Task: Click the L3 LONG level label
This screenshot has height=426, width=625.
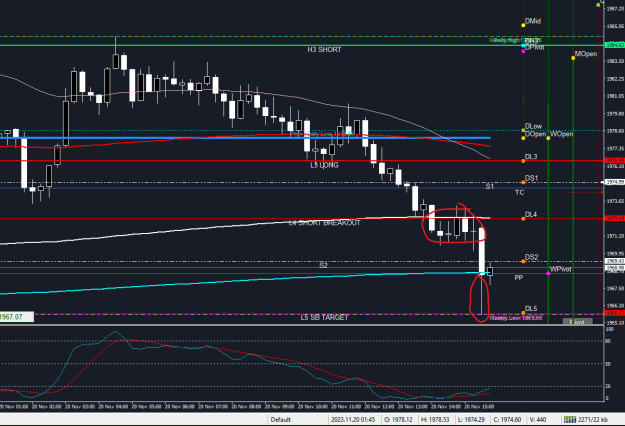Action: pos(324,165)
